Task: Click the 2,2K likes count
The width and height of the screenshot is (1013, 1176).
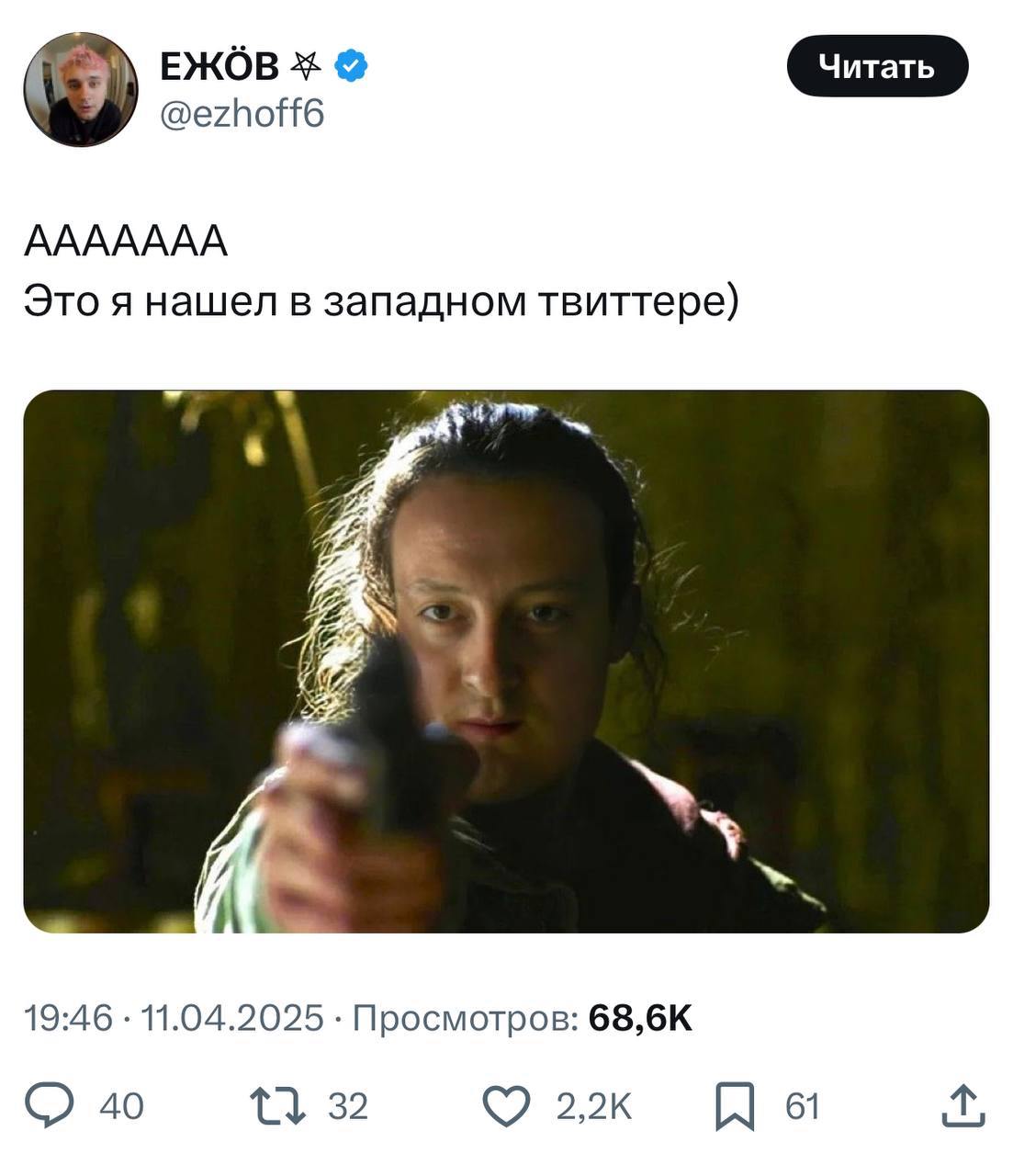Action: (x=593, y=1106)
